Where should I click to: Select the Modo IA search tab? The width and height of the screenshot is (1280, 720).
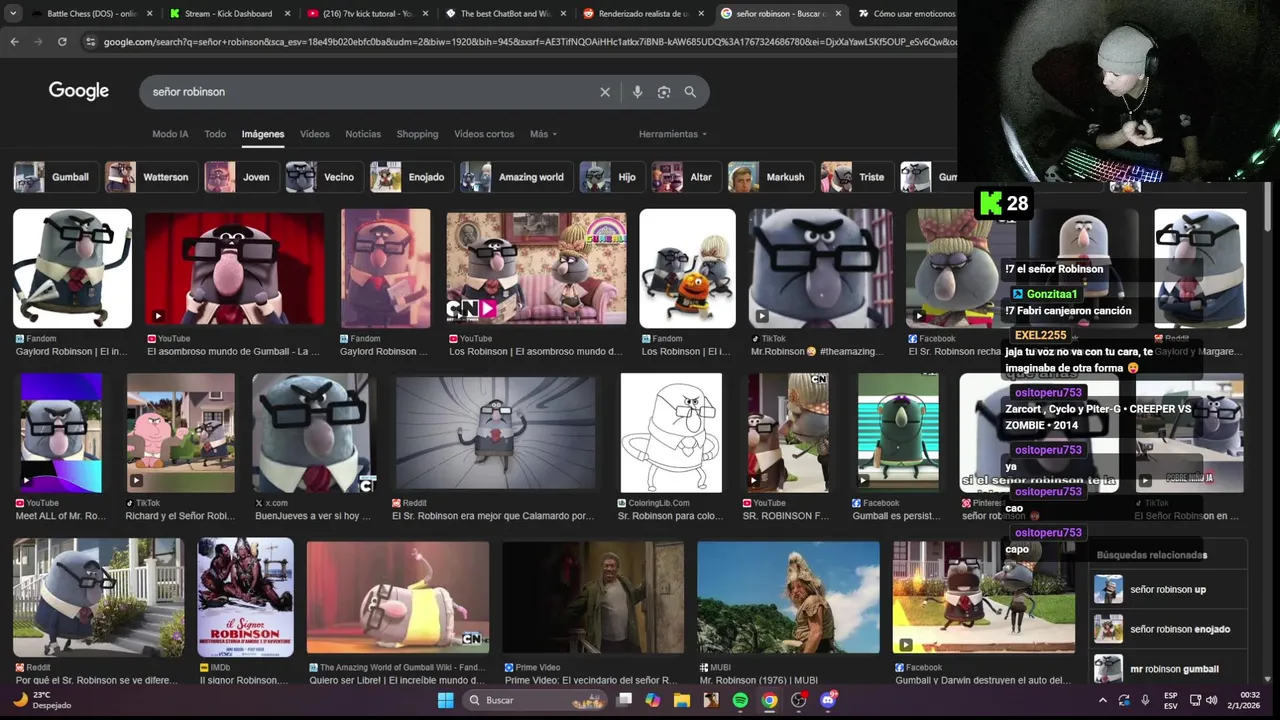tap(170, 134)
